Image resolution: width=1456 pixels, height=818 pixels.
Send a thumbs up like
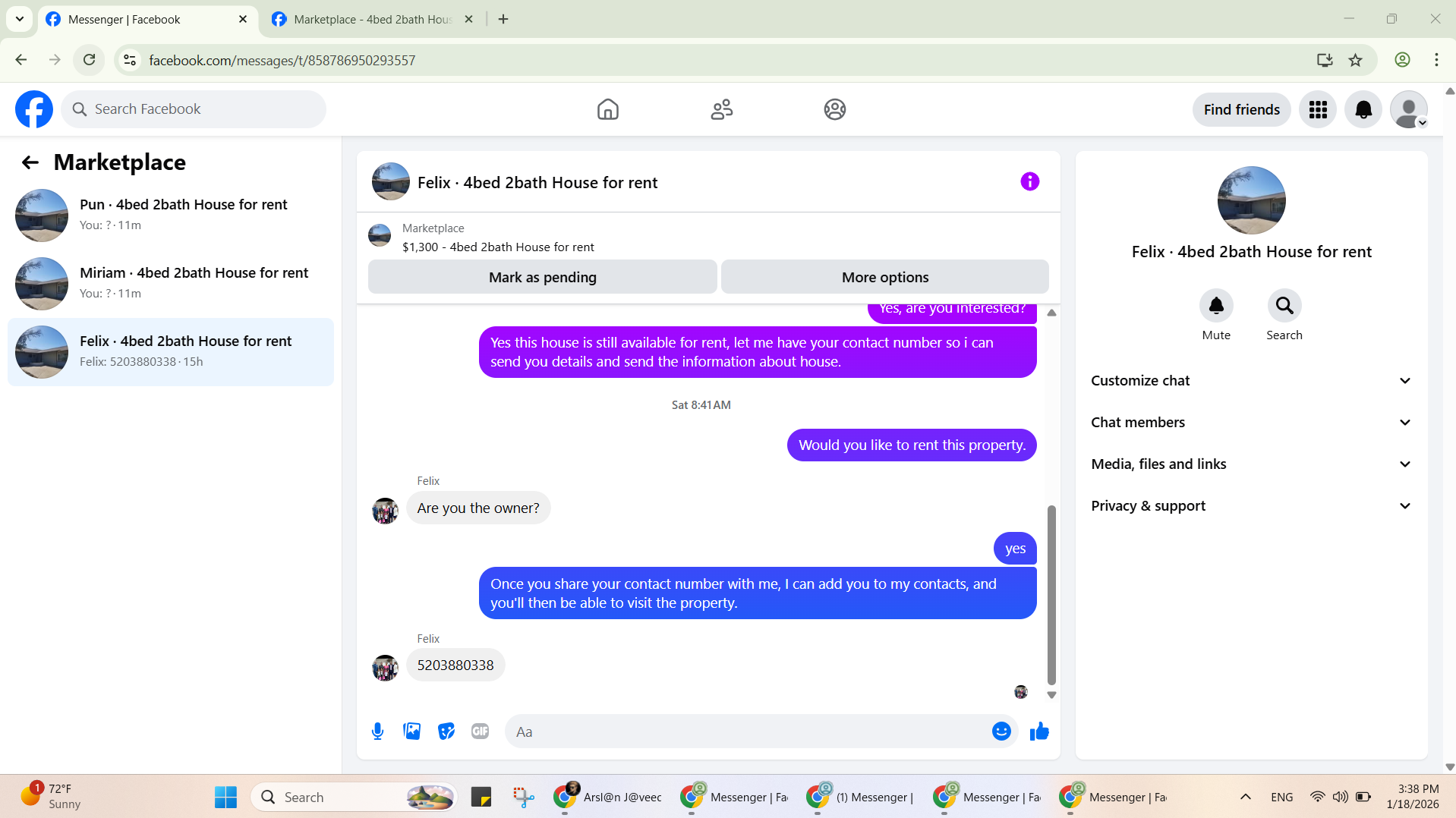1039,731
